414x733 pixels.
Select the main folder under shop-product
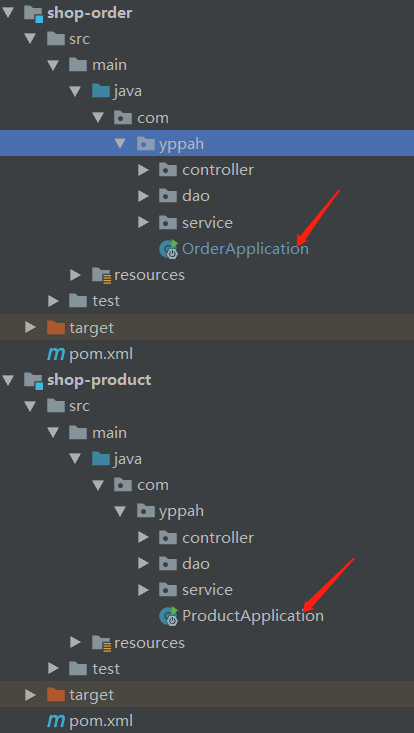pyautogui.click(x=109, y=432)
